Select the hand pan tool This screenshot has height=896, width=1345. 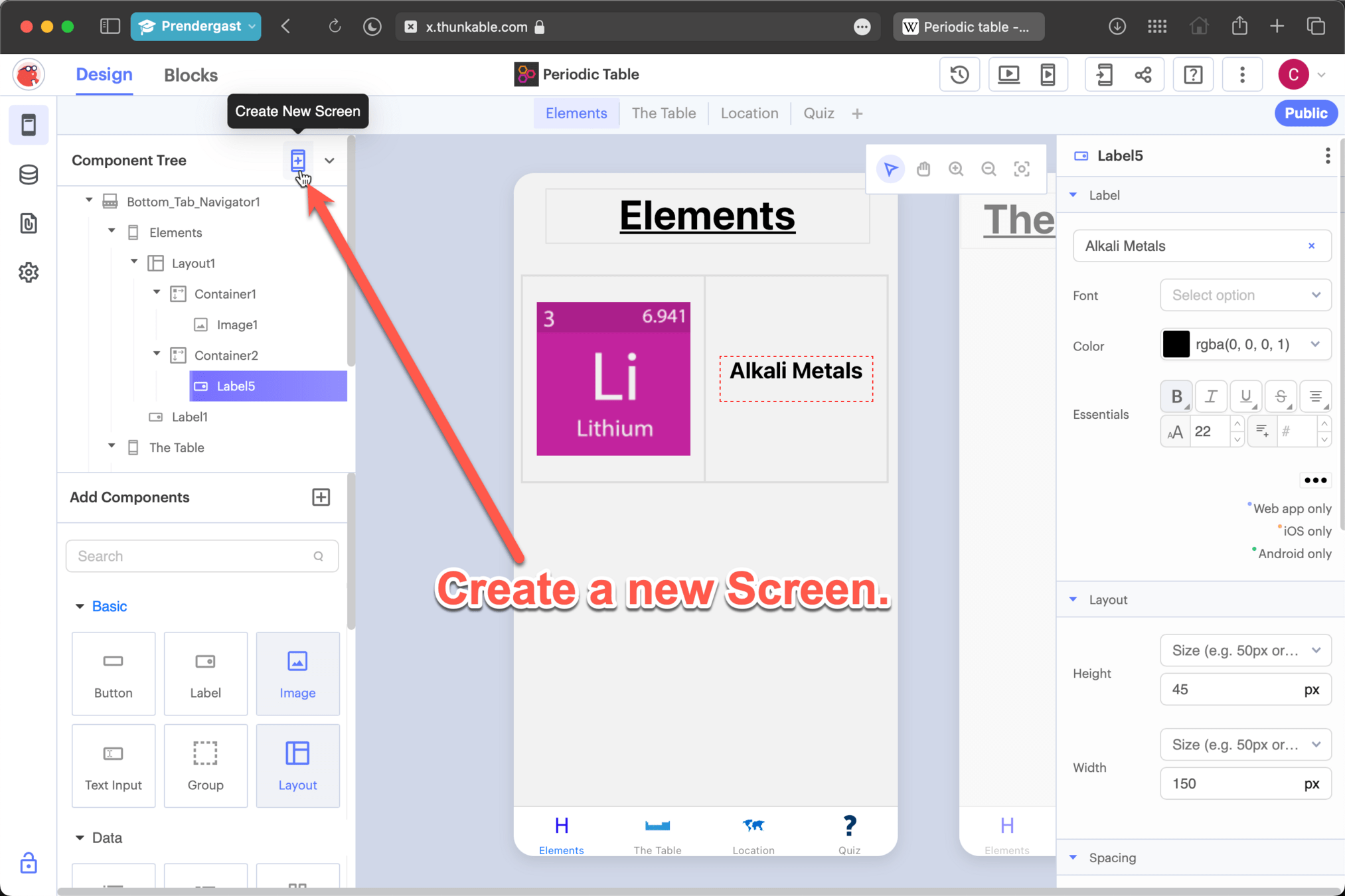(x=923, y=169)
